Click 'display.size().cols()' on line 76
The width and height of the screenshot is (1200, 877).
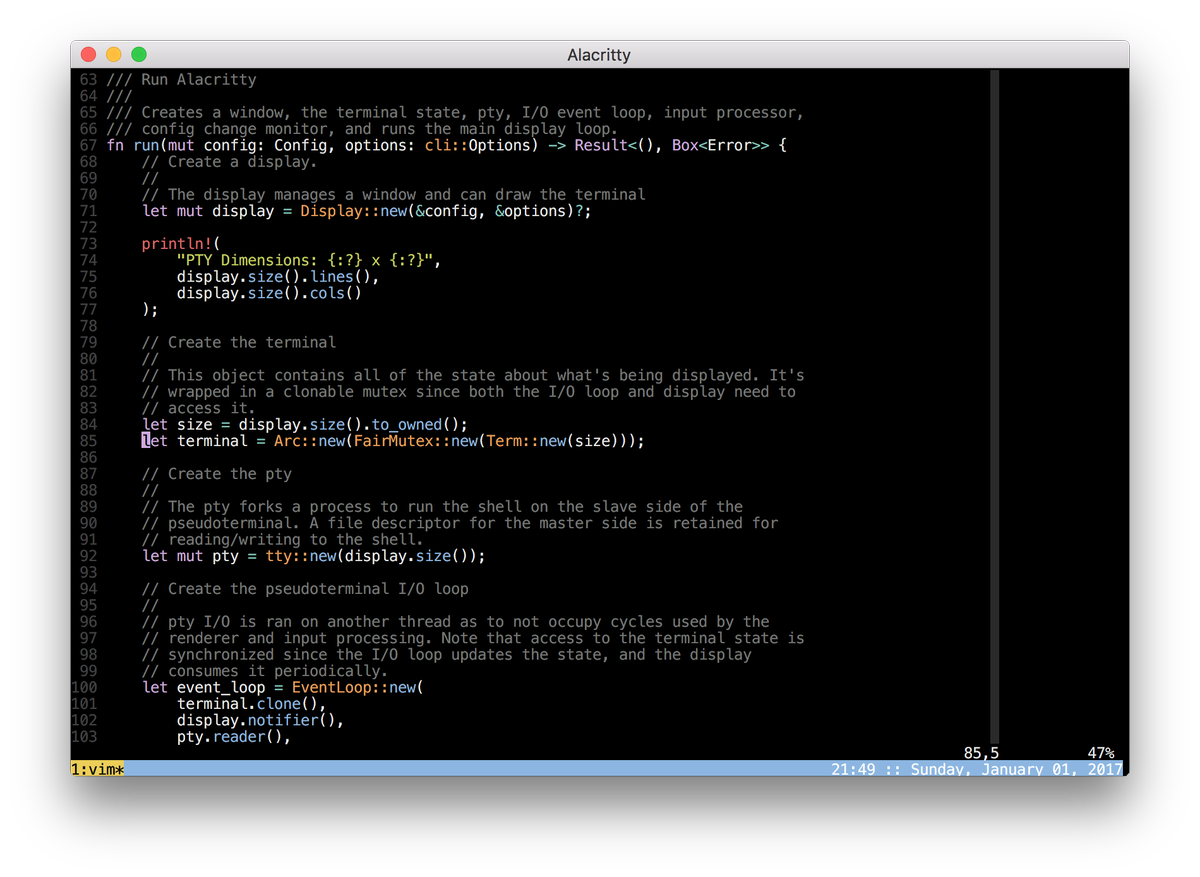click(268, 294)
